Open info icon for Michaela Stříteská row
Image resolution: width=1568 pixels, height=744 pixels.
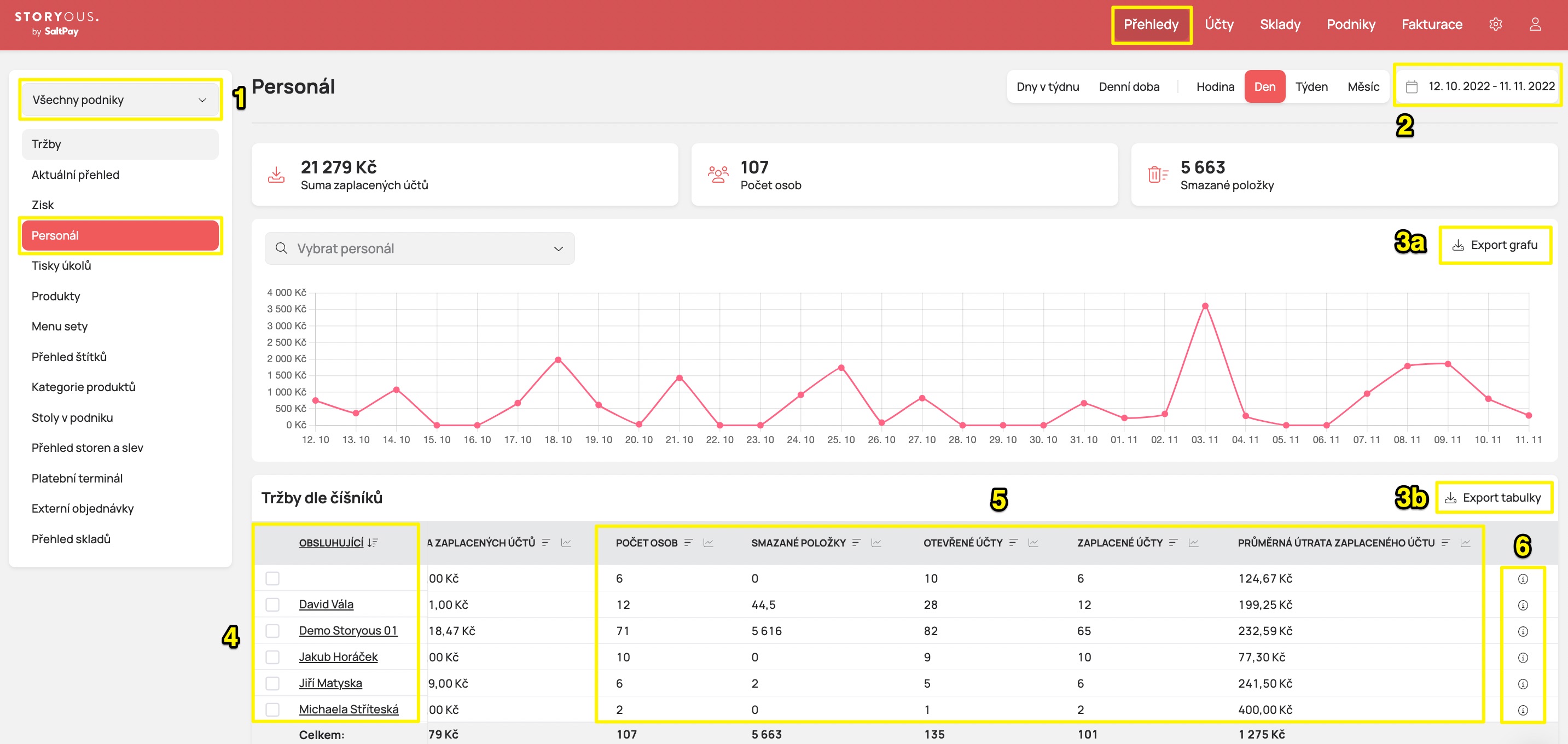(1523, 710)
